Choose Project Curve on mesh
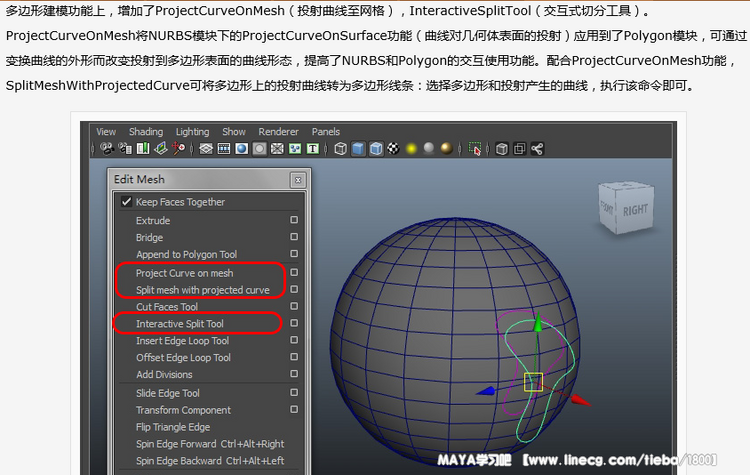Screen dimensions: 750x475 tap(185, 273)
